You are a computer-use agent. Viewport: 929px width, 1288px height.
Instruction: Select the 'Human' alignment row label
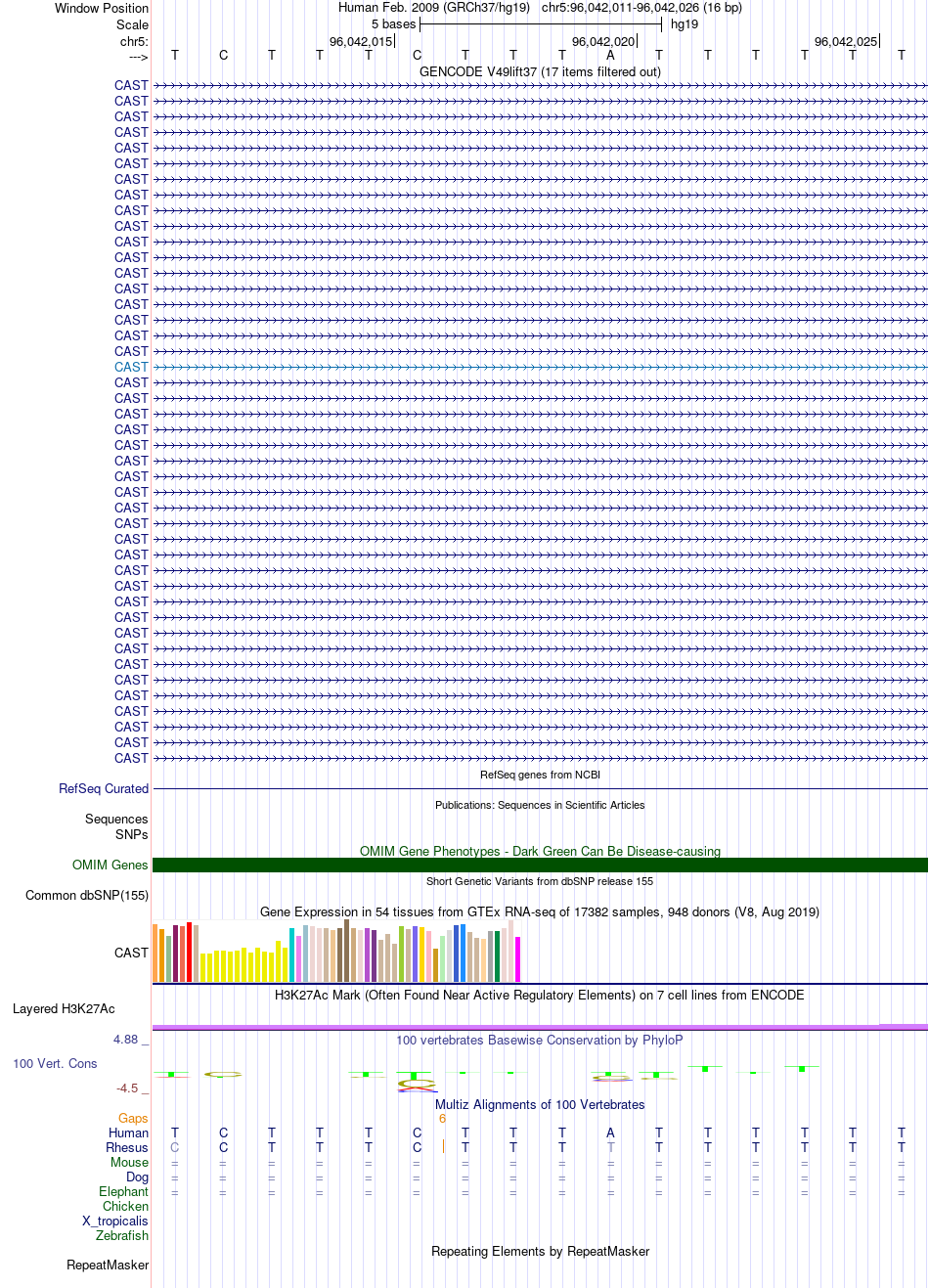tap(128, 1133)
